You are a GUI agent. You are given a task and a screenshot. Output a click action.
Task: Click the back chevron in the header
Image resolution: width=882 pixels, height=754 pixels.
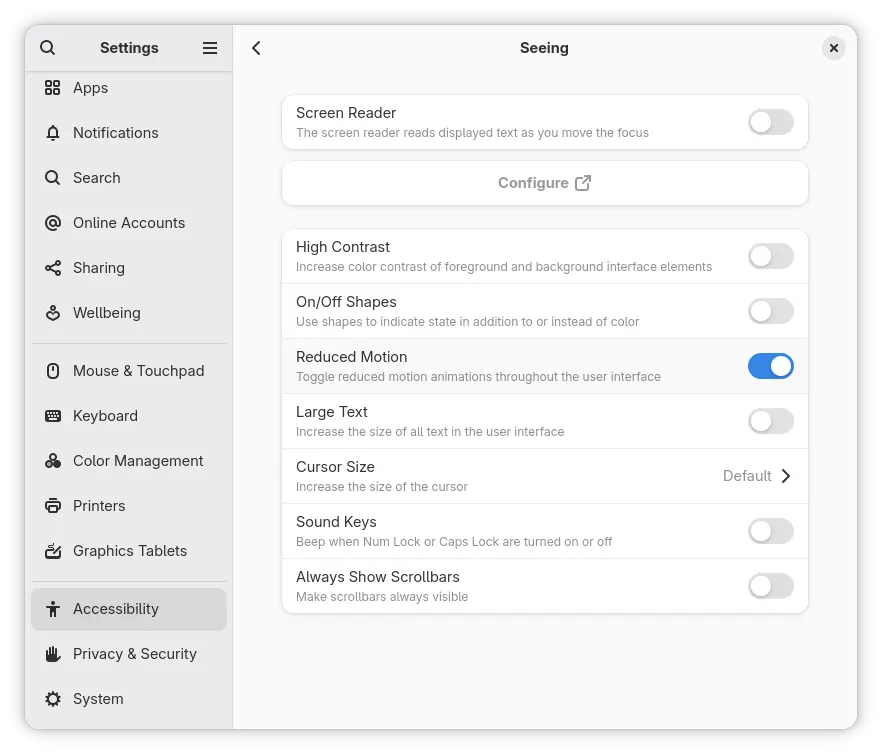click(x=256, y=47)
